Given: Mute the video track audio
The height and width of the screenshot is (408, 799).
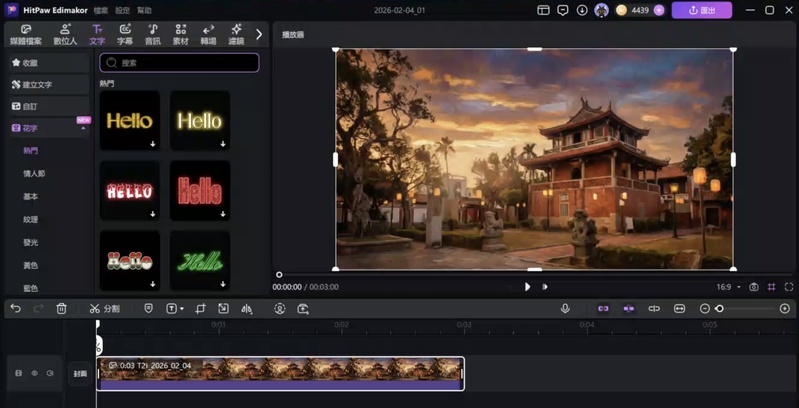Looking at the screenshot, I should click(50, 374).
